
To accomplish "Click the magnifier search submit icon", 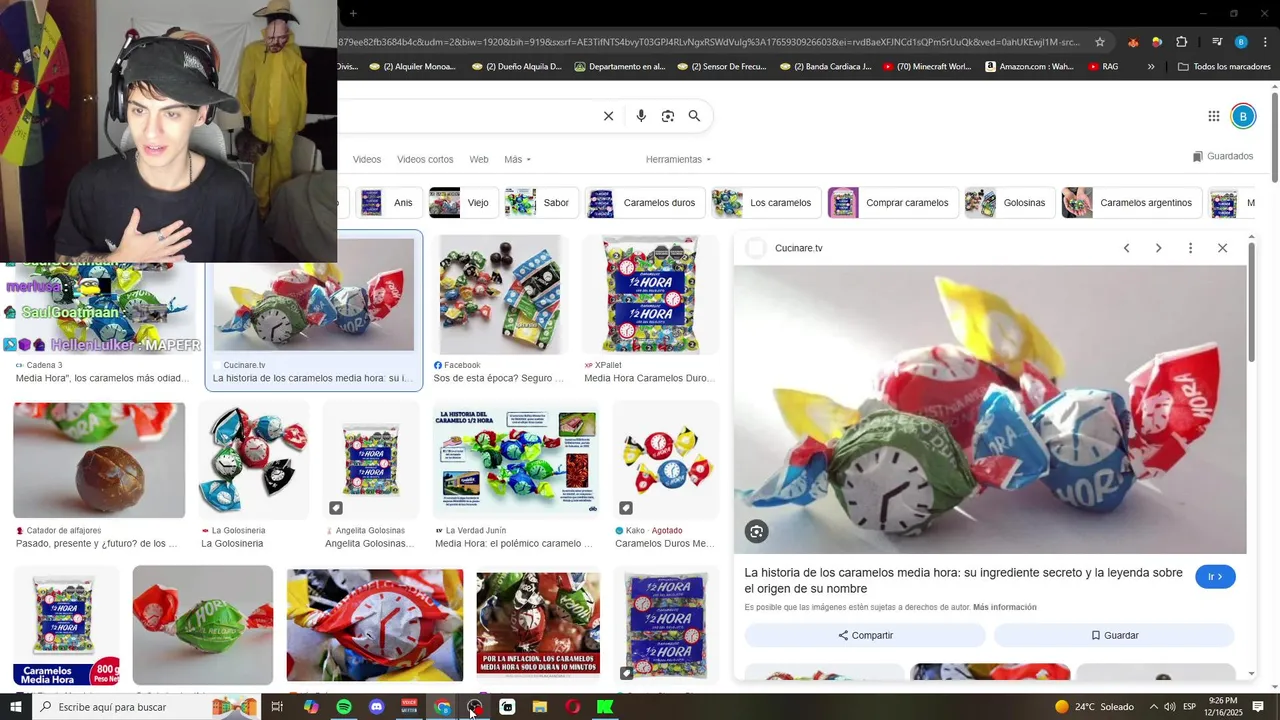I will pyautogui.click(x=694, y=116).
